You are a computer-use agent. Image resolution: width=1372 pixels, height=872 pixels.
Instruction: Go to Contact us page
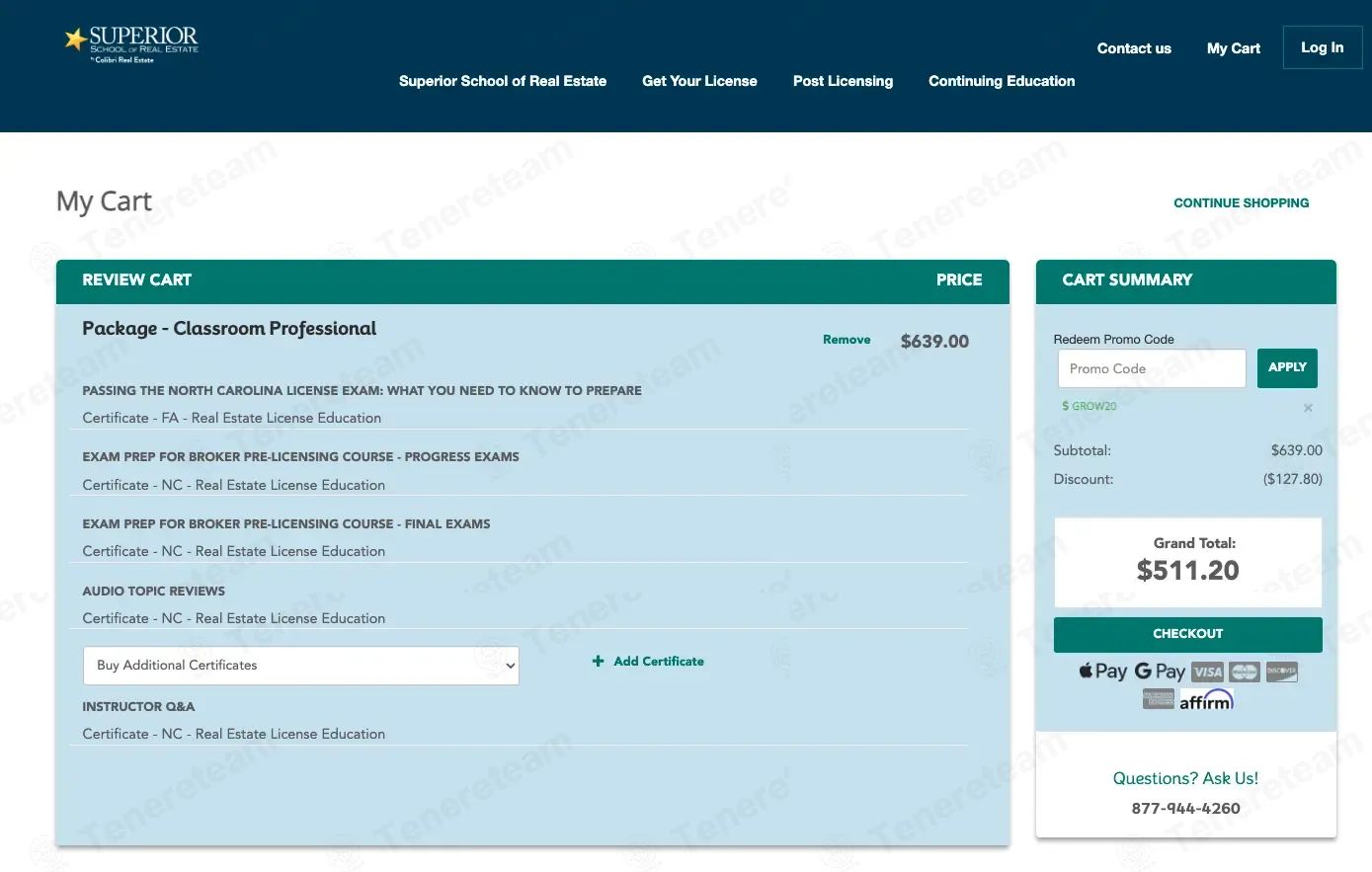[1134, 48]
